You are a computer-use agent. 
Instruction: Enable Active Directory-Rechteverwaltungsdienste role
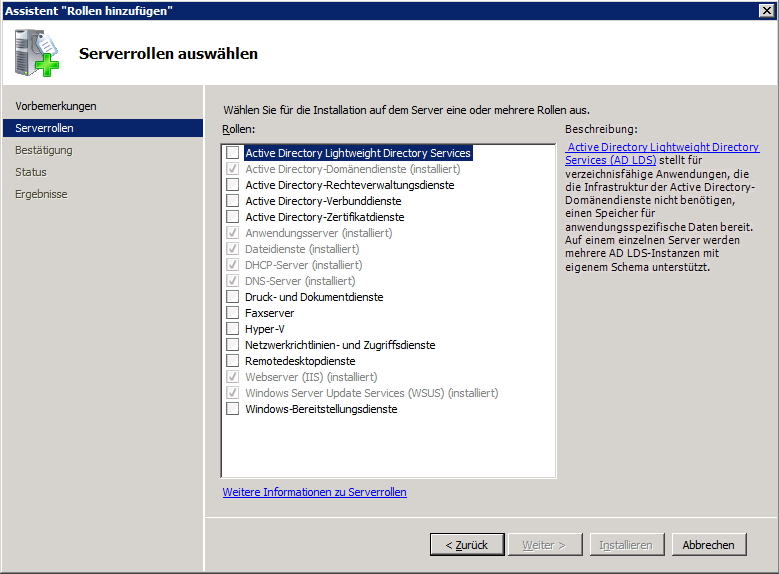coord(233,185)
